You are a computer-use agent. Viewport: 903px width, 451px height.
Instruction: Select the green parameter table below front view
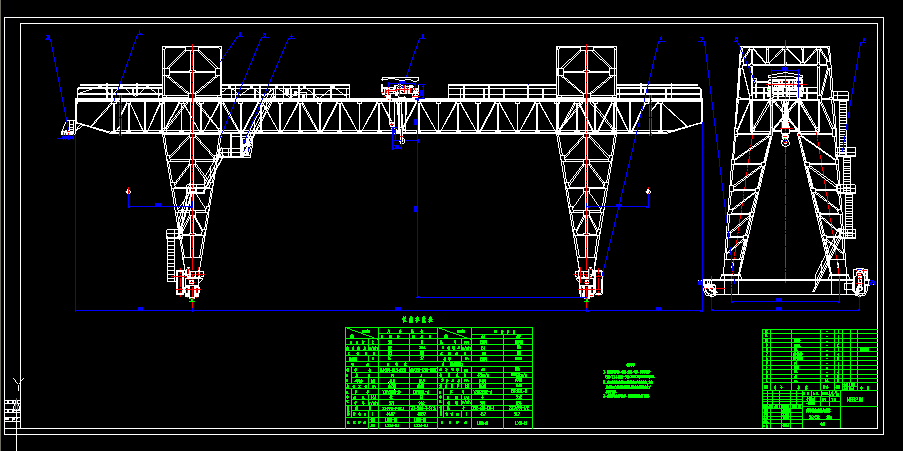tap(438, 378)
